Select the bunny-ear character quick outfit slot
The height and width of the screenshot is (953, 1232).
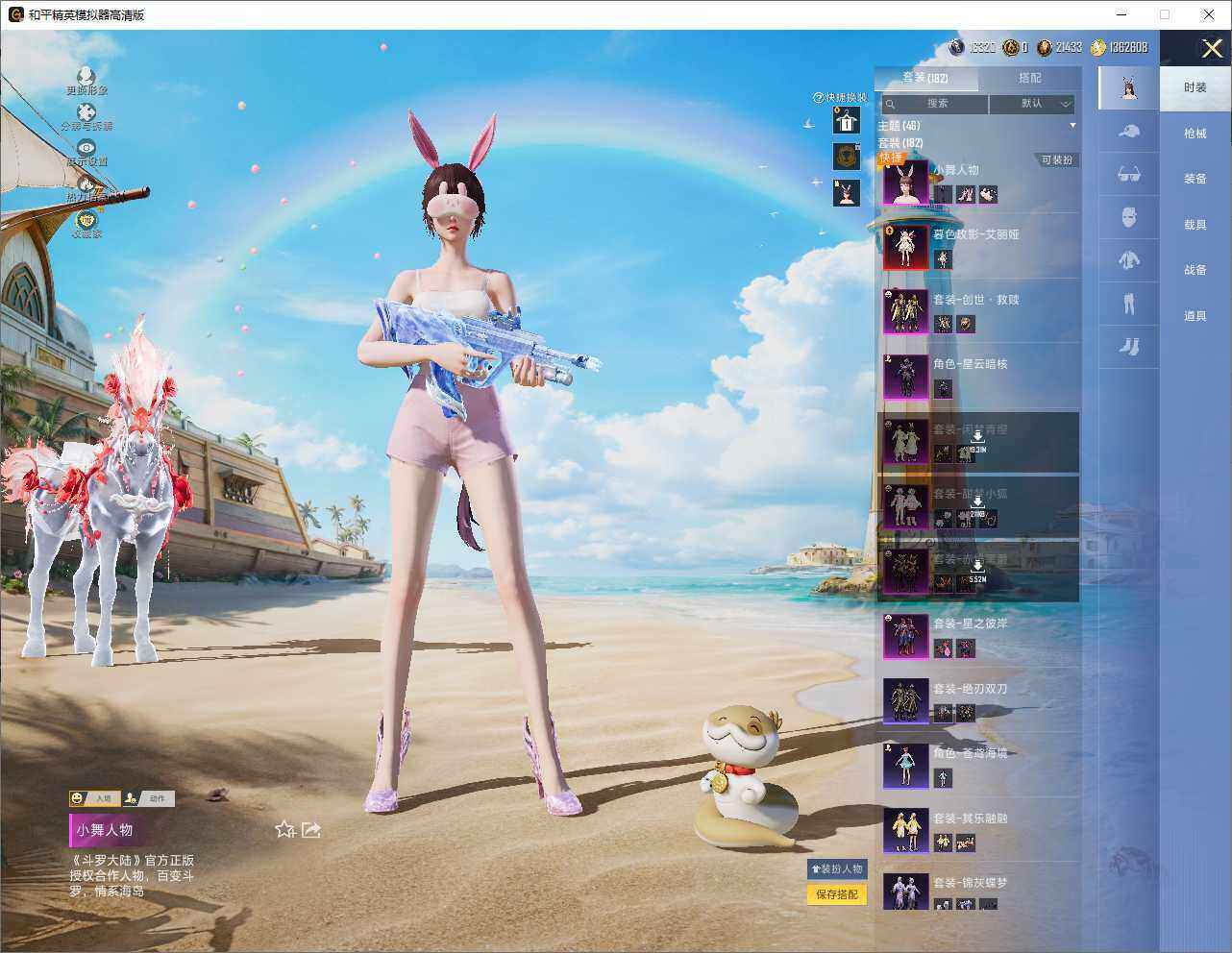pyautogui.click(x=847, y=192)
